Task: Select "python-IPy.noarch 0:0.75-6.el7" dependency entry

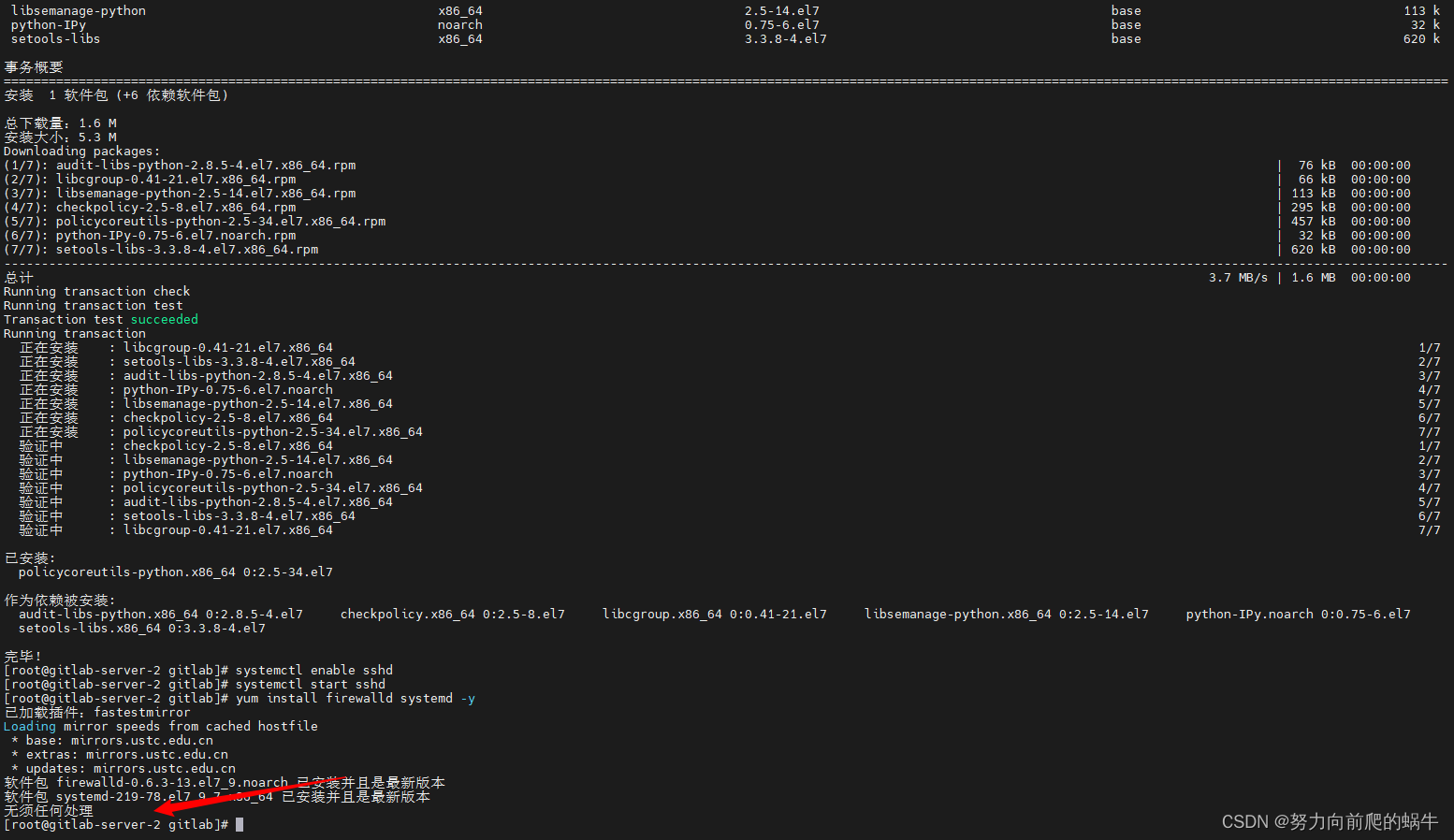Action: [1299, 615]
